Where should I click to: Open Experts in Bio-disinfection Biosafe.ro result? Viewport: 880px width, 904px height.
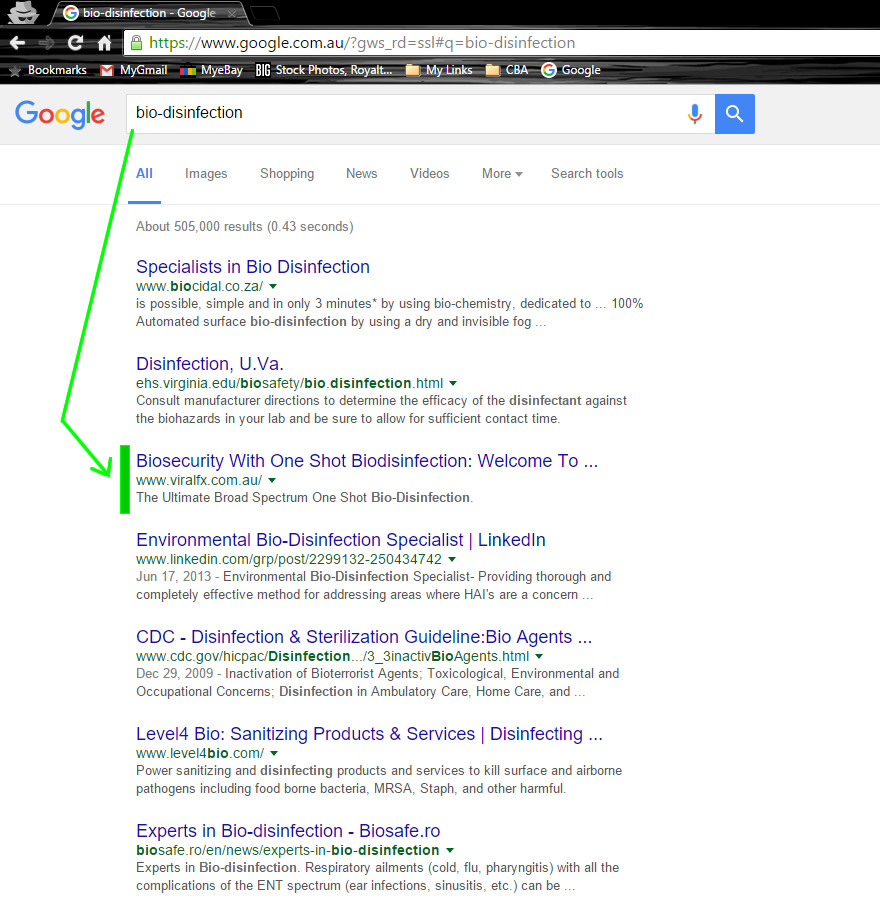[288, 831]
